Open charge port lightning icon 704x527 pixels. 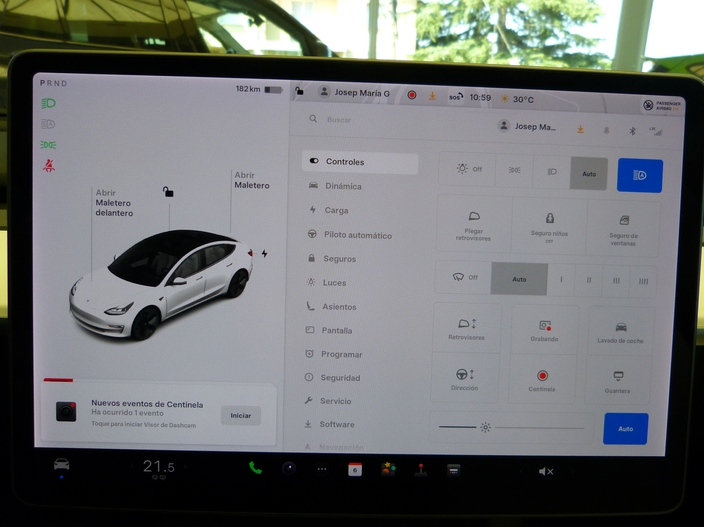(x=264, y=253)
